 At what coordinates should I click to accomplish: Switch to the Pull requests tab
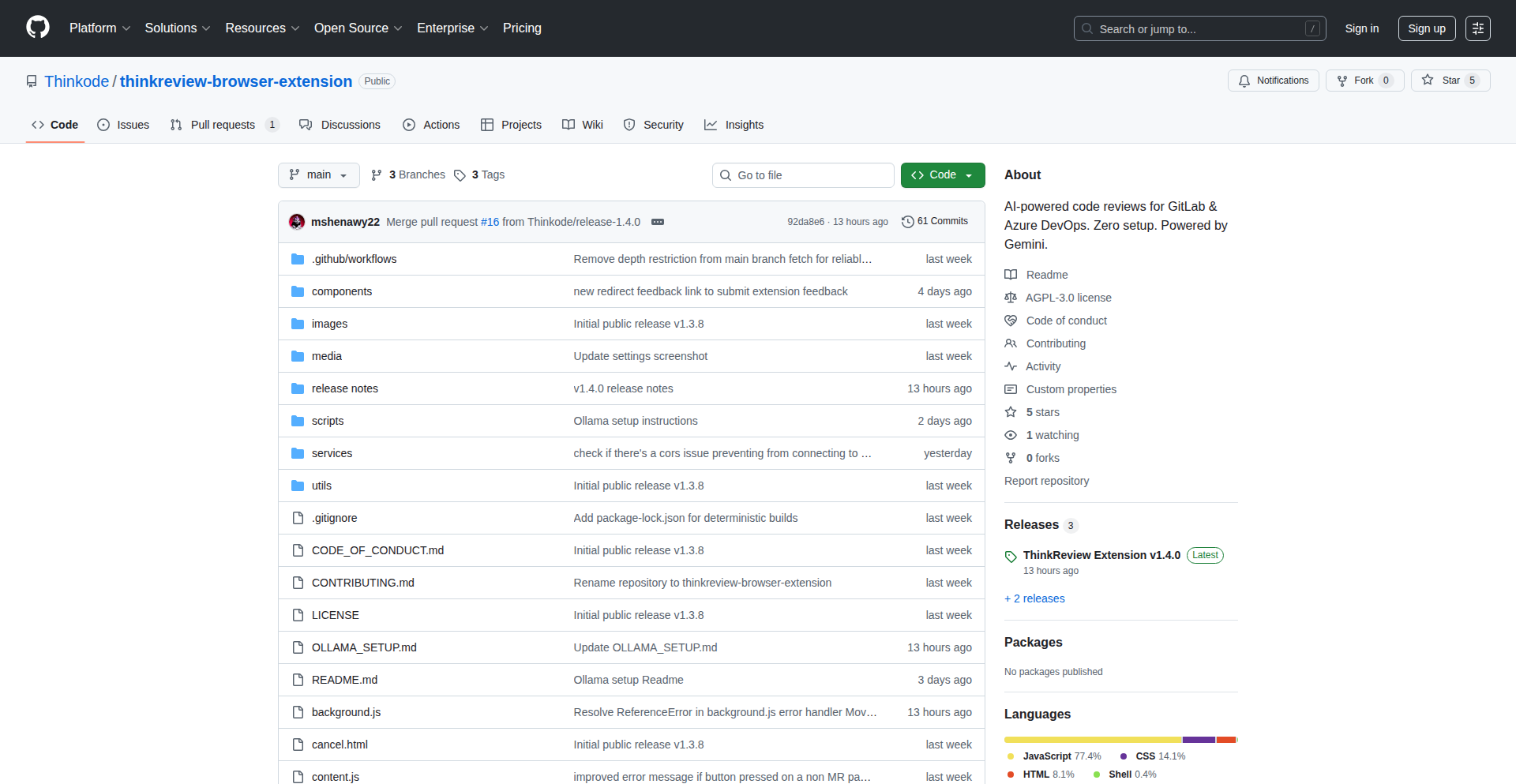coord(223,125)
